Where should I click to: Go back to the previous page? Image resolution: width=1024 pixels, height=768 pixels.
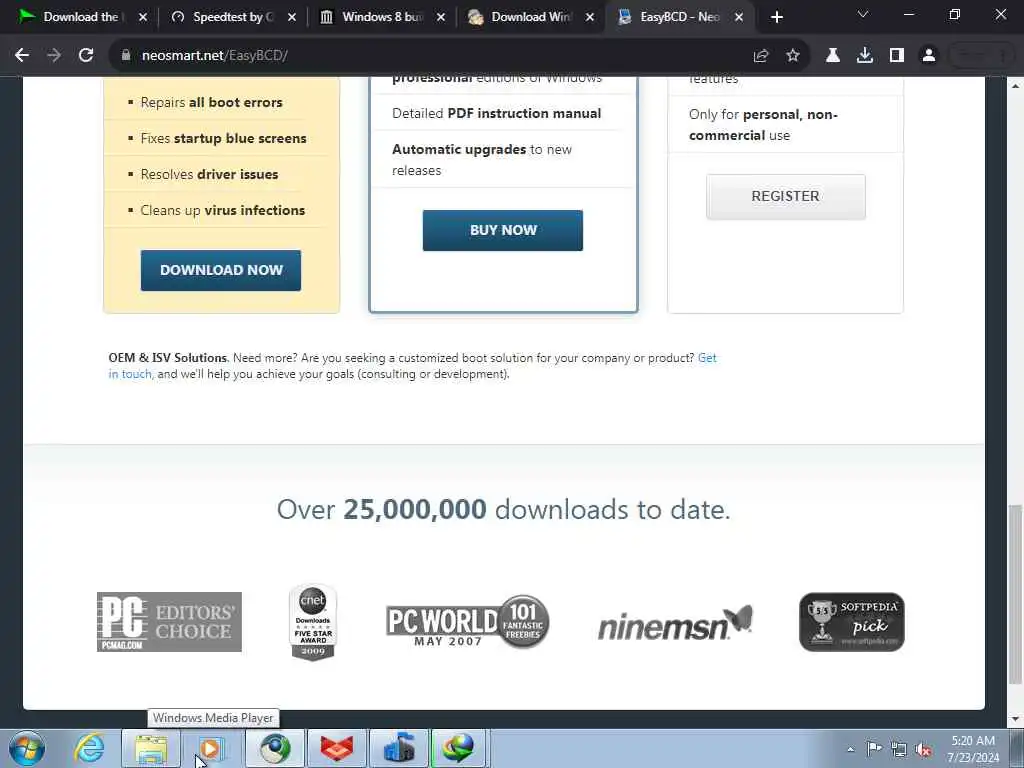click(22, 56)
